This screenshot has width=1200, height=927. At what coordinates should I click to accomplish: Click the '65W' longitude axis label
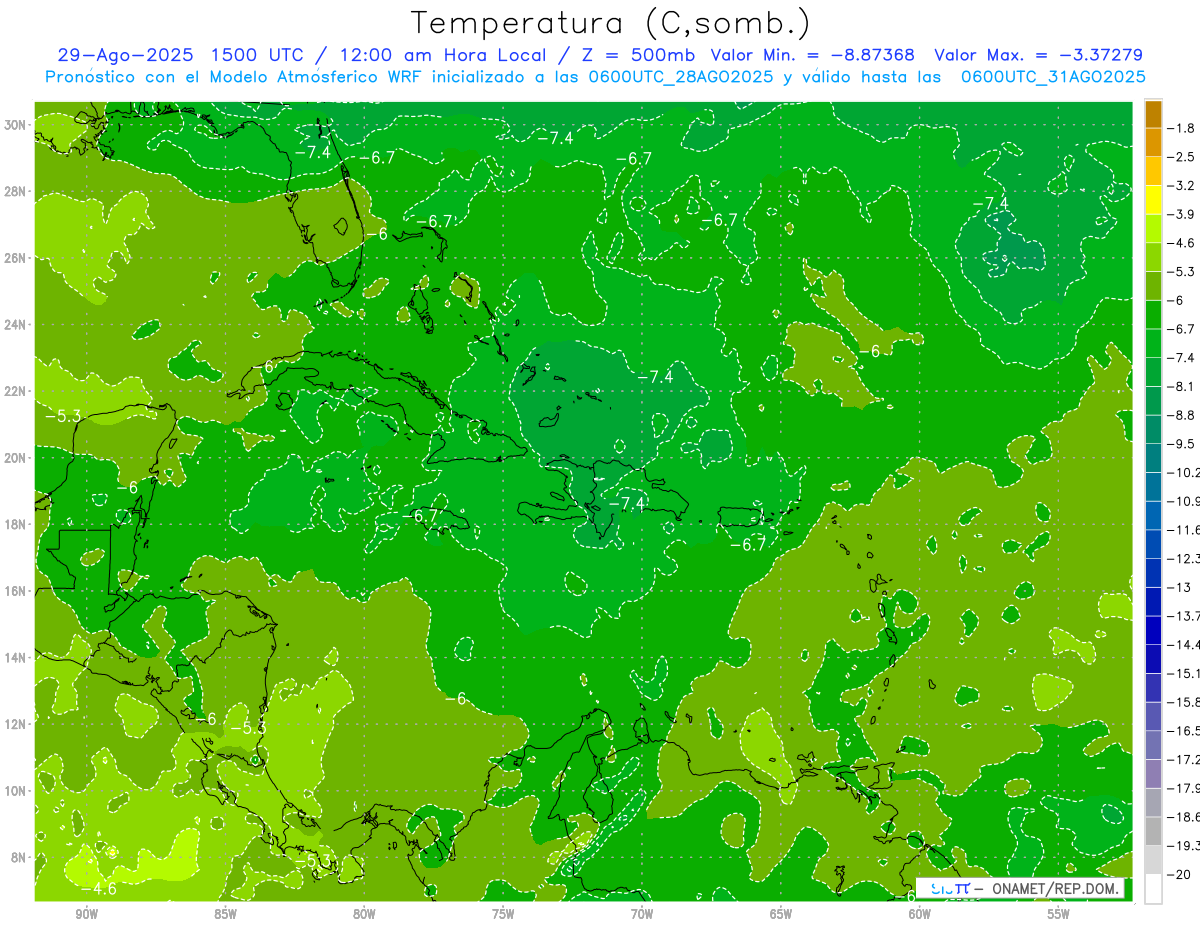tap(781, 913)
